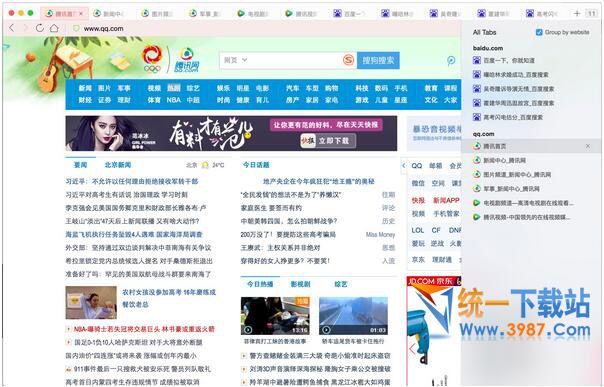Open 高考闪电估分 row in All Tabs panel

tap(532, 117)
